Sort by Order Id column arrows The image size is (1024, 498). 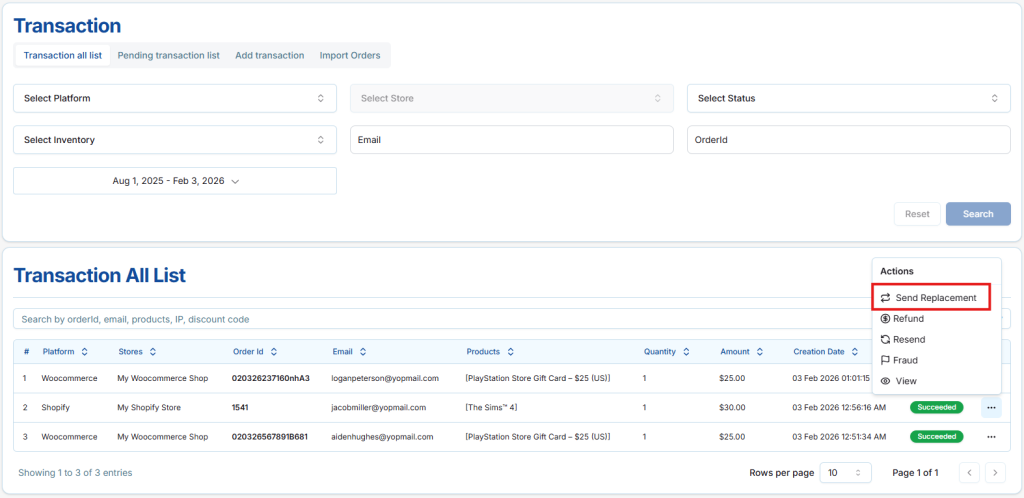coord(273,352)
